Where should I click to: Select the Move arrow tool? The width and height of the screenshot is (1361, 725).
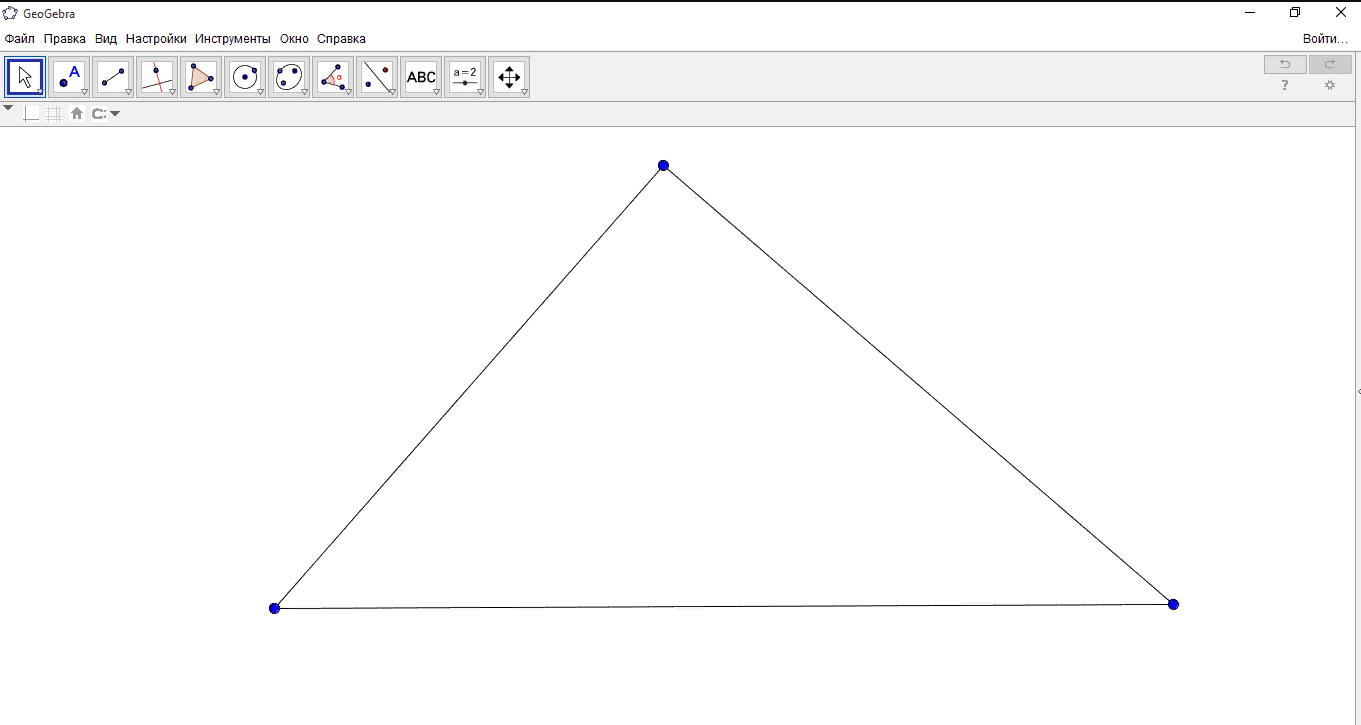point(25,77)
